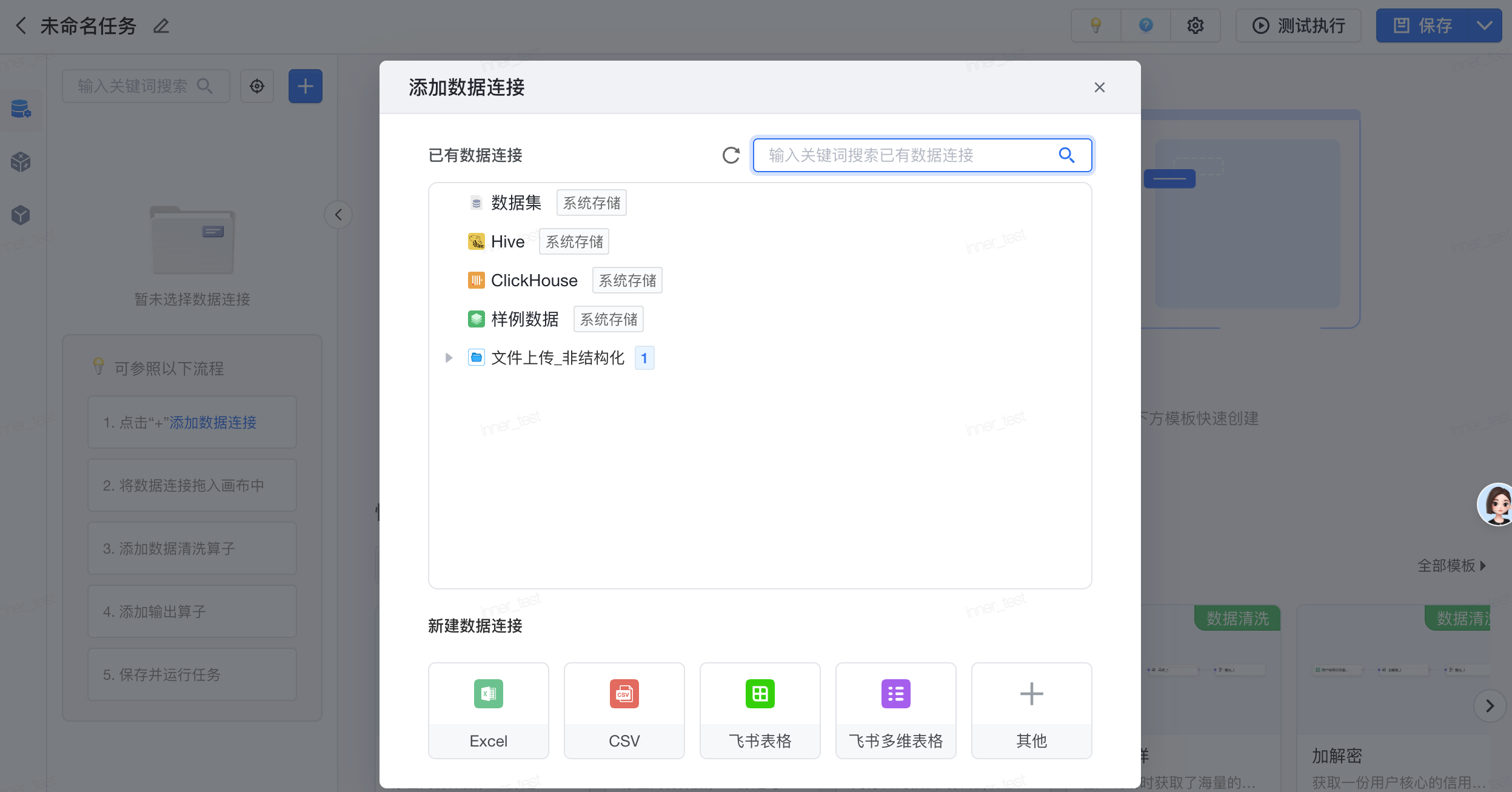Open the 保存 button dropdown arrow
This screenshot has height=792, width=1512.
(x=1485, y=25)
